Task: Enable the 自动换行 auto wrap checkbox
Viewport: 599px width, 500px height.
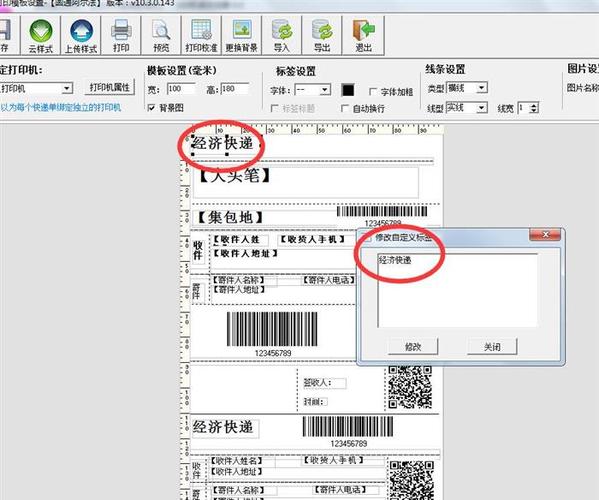Action: pyautogui.click(x=345, y=109)
